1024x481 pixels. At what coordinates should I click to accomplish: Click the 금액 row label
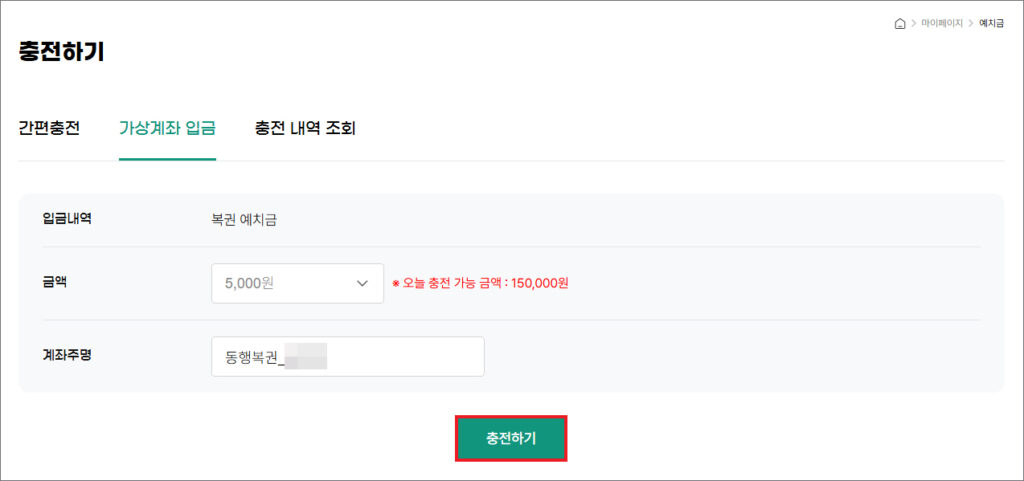click(x=55, y=282)
